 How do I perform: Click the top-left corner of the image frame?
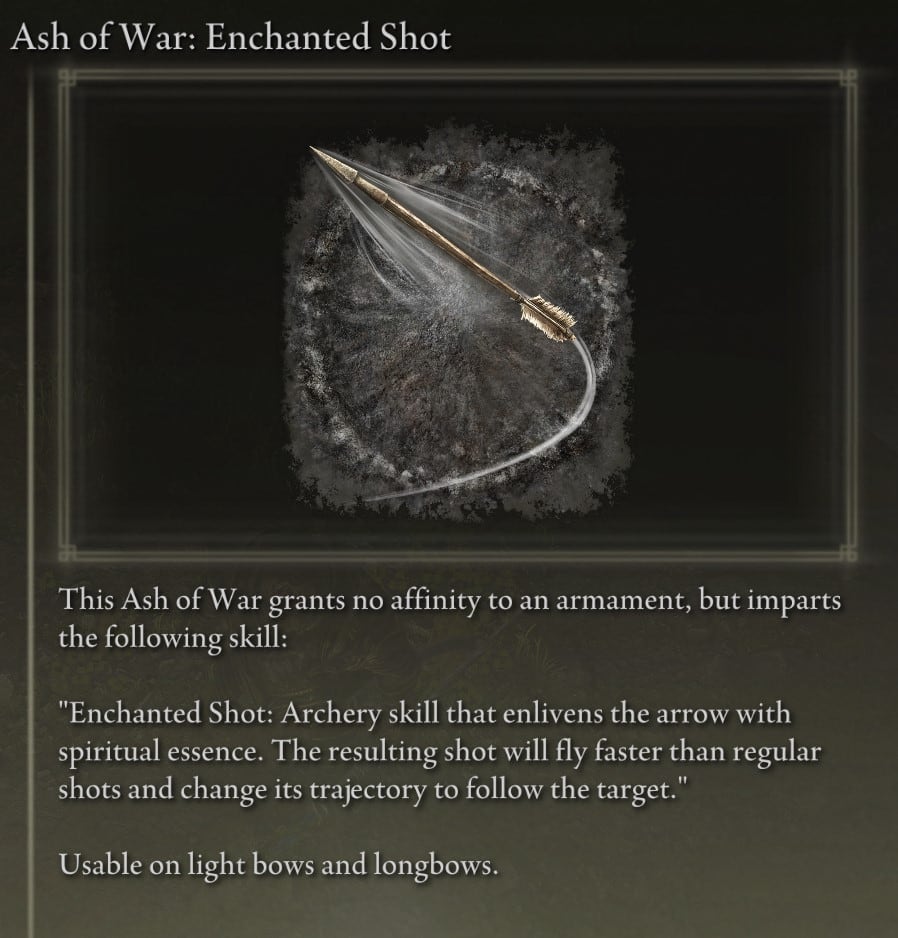(67, 78)
